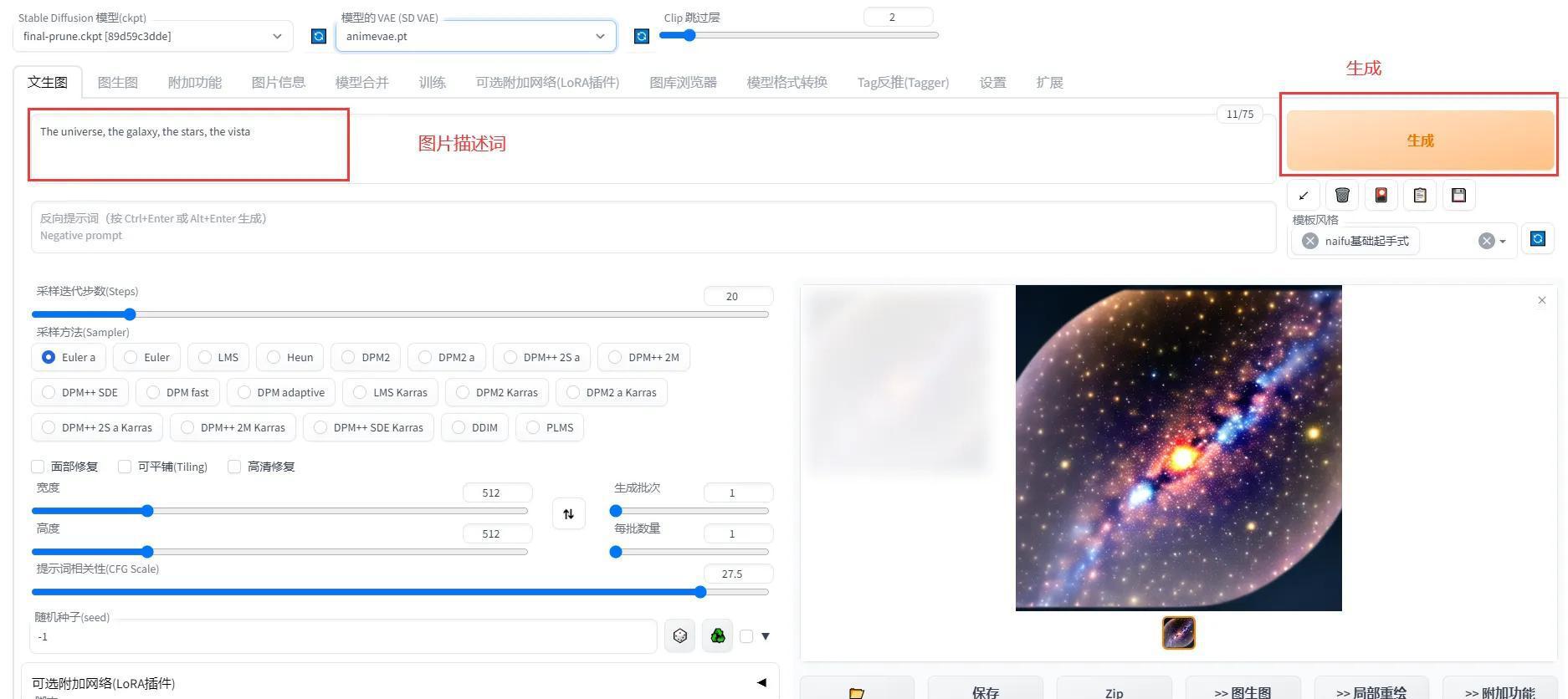This screenshot has width=1568, height=699.
Task: Select the Euler a sampler
Action: coord(69,357)
